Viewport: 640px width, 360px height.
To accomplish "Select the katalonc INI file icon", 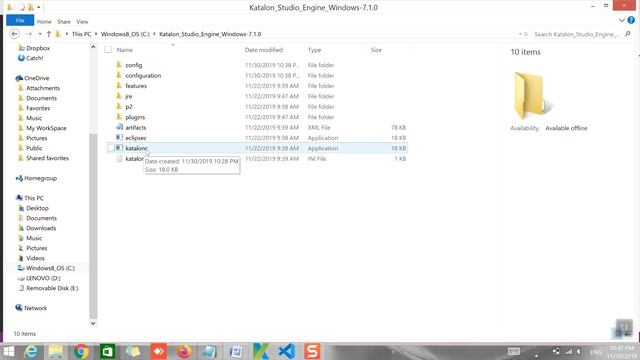I will (119, 158).
